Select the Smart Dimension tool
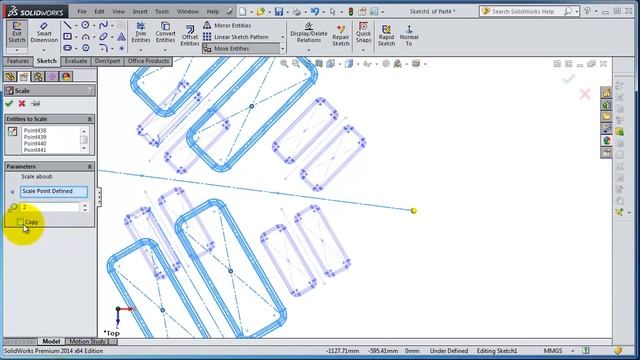 [x=44, y=33]
